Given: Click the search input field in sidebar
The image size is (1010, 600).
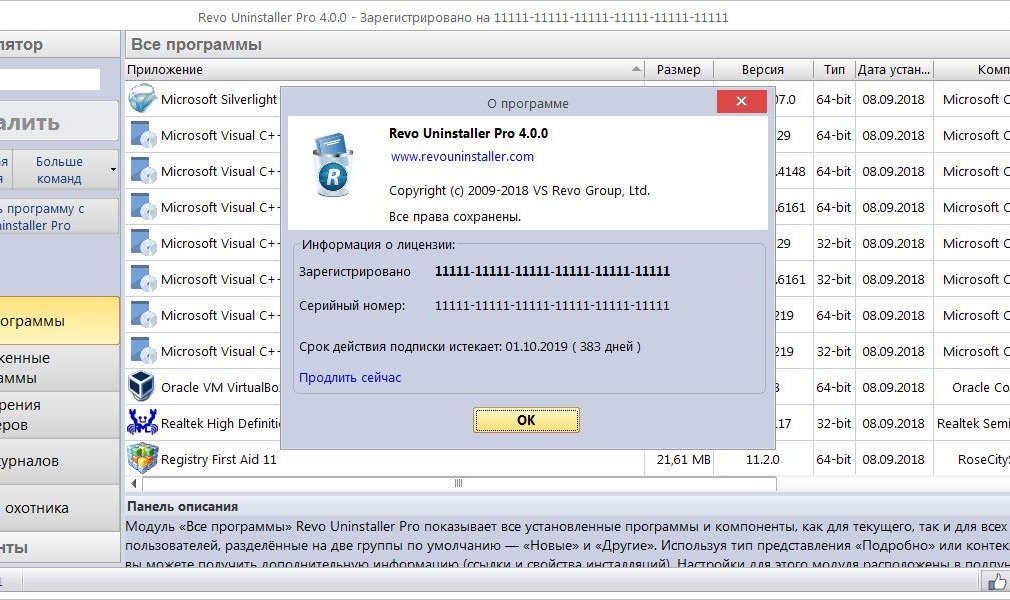Looking at the screenshot, I should [x=50, y=79].
